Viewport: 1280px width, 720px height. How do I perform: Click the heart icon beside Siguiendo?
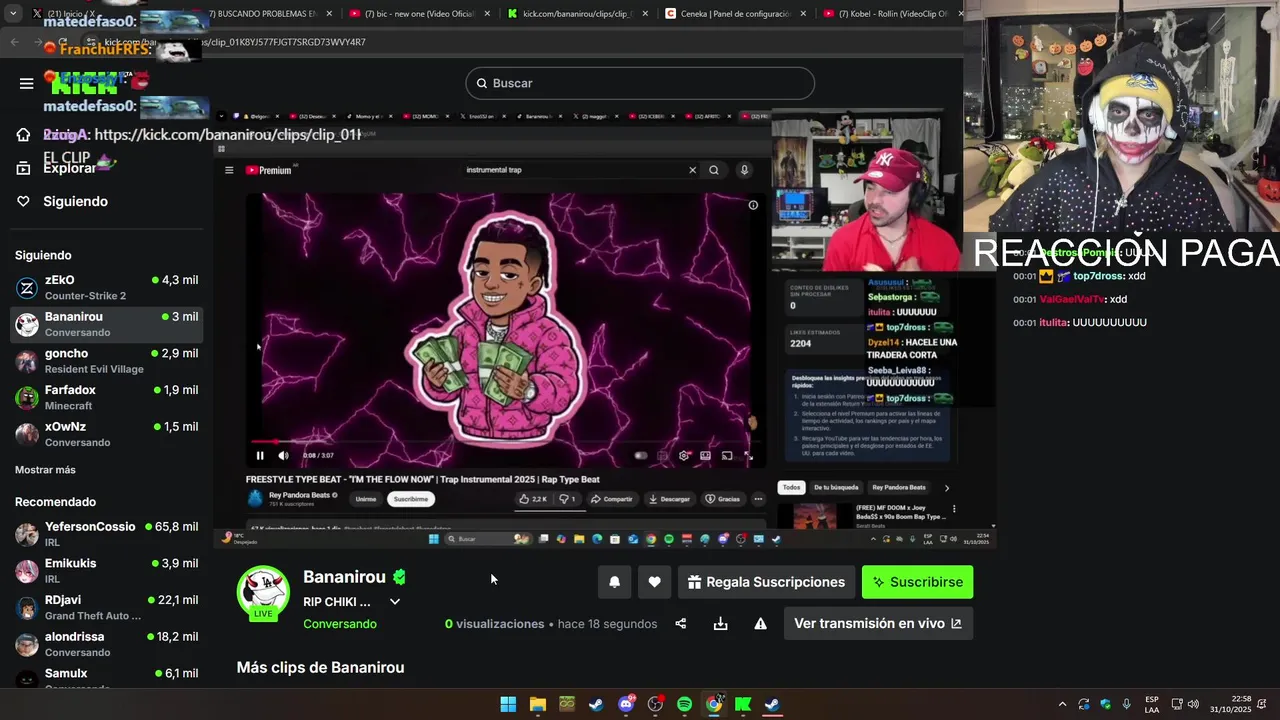click(x=23, y=201)
